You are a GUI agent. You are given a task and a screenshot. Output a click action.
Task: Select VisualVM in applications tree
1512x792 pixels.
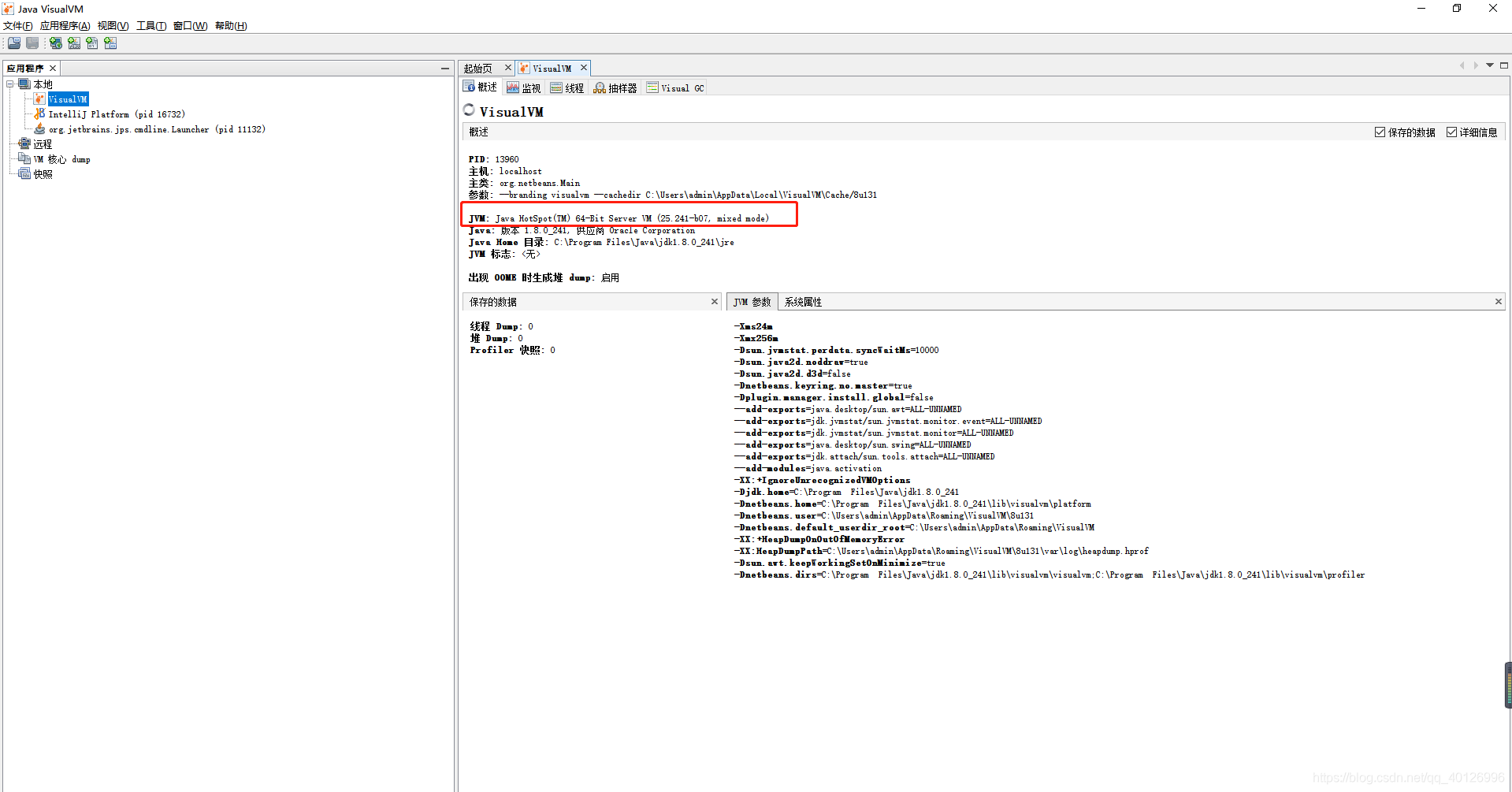tap(68, 99)
